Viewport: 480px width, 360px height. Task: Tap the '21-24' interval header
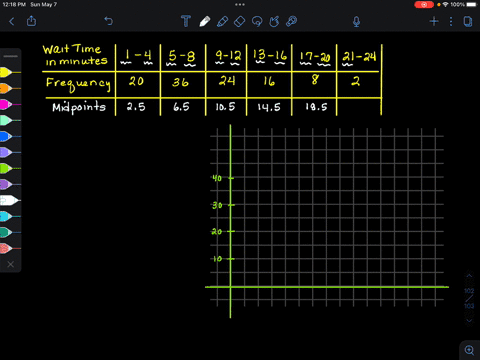(359, 57)
